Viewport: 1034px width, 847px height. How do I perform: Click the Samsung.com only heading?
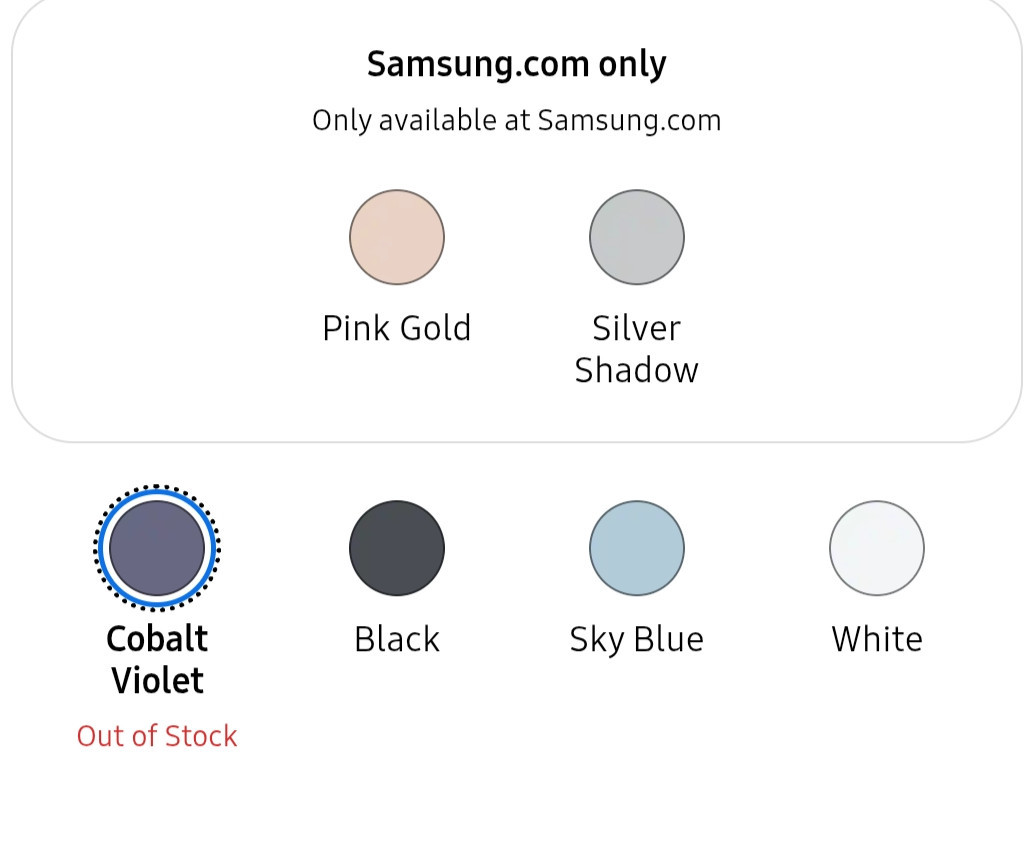pos(517,65)
